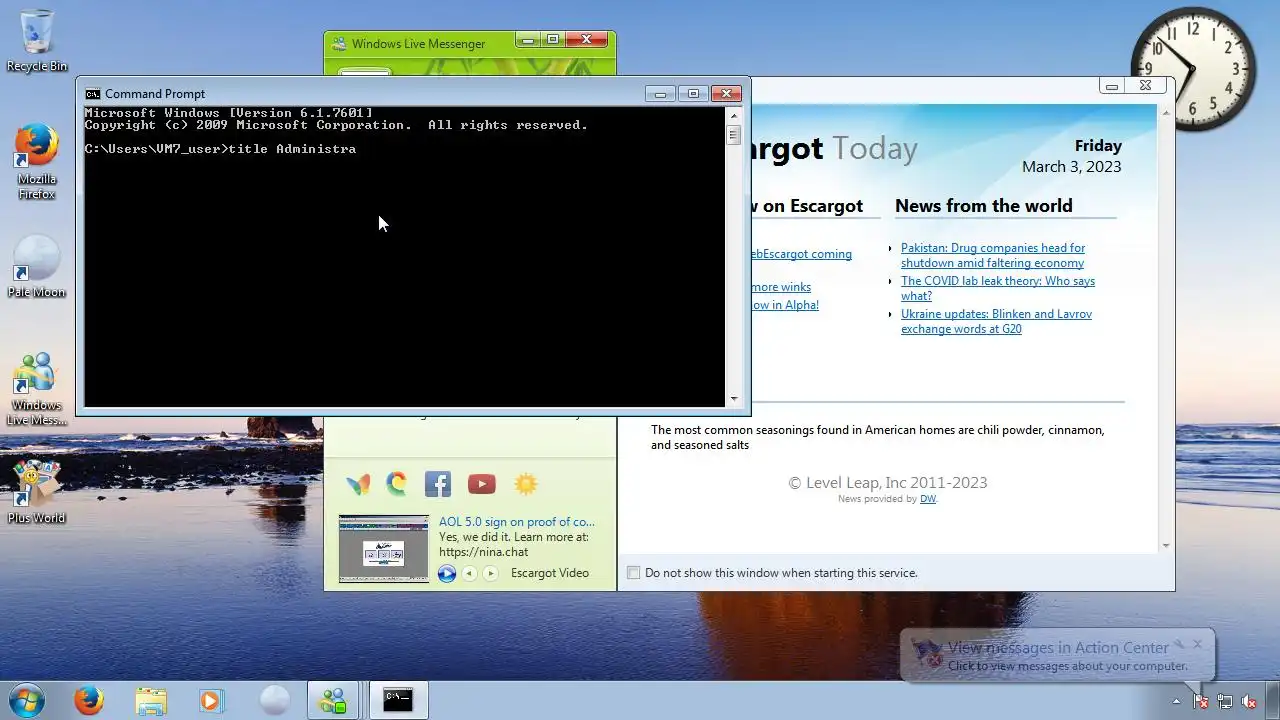Open the Command Prompt title bar system icon
Image resolution: width=1280 pixels, height=720 pixels.
pyautogui.click(x=93, y=94)
